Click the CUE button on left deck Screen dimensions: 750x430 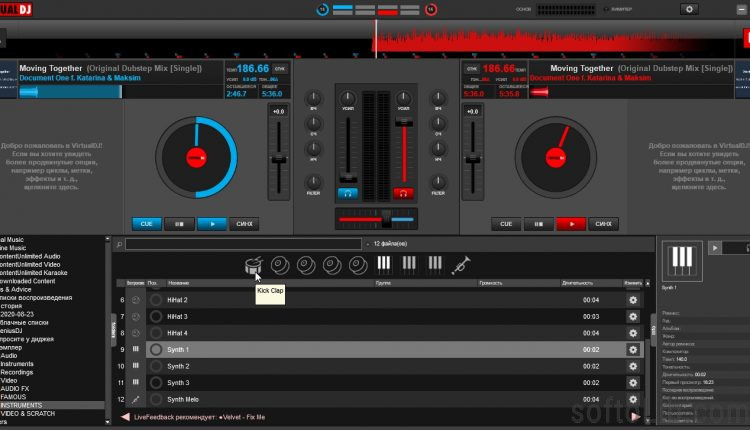pos(146,224)
